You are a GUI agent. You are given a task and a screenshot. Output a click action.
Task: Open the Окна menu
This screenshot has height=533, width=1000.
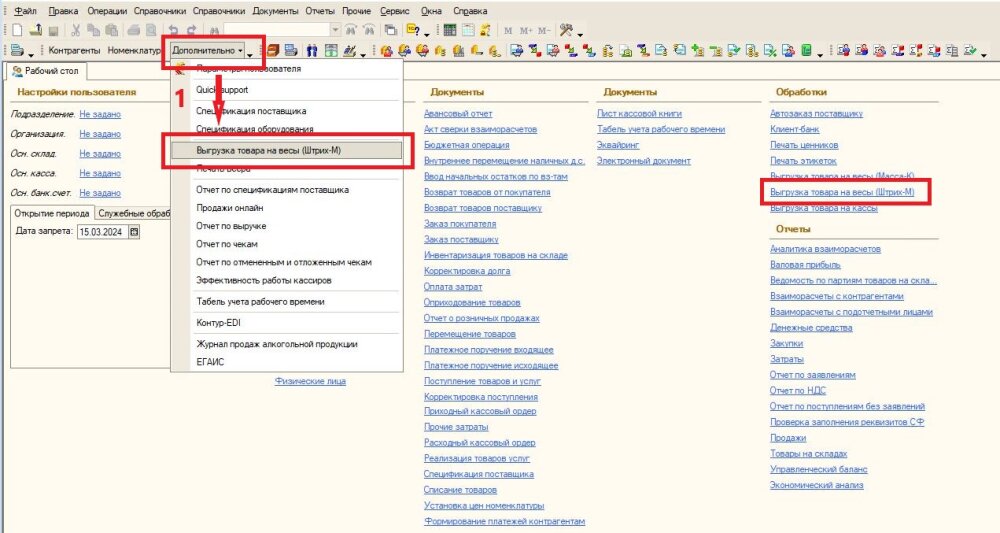pos(431,11)
